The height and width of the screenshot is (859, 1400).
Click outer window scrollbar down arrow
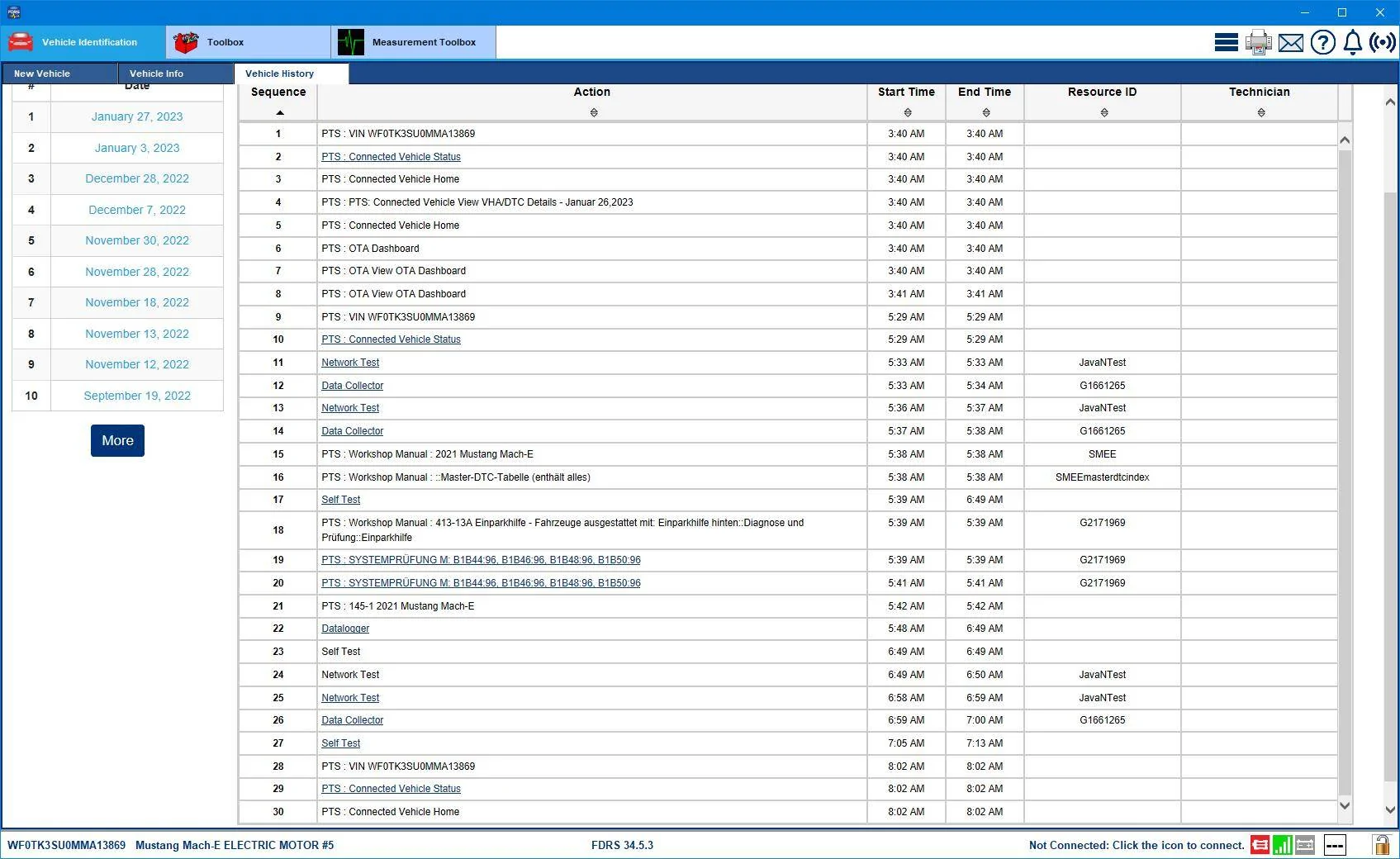pyautogui.click(x=1390, y=810)
